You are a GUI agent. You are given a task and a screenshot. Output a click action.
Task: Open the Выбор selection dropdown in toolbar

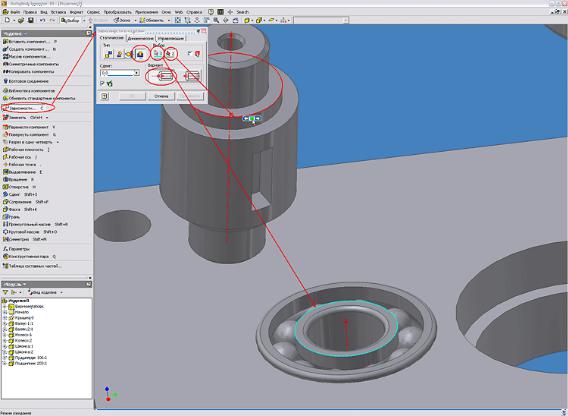click(84, 21)
